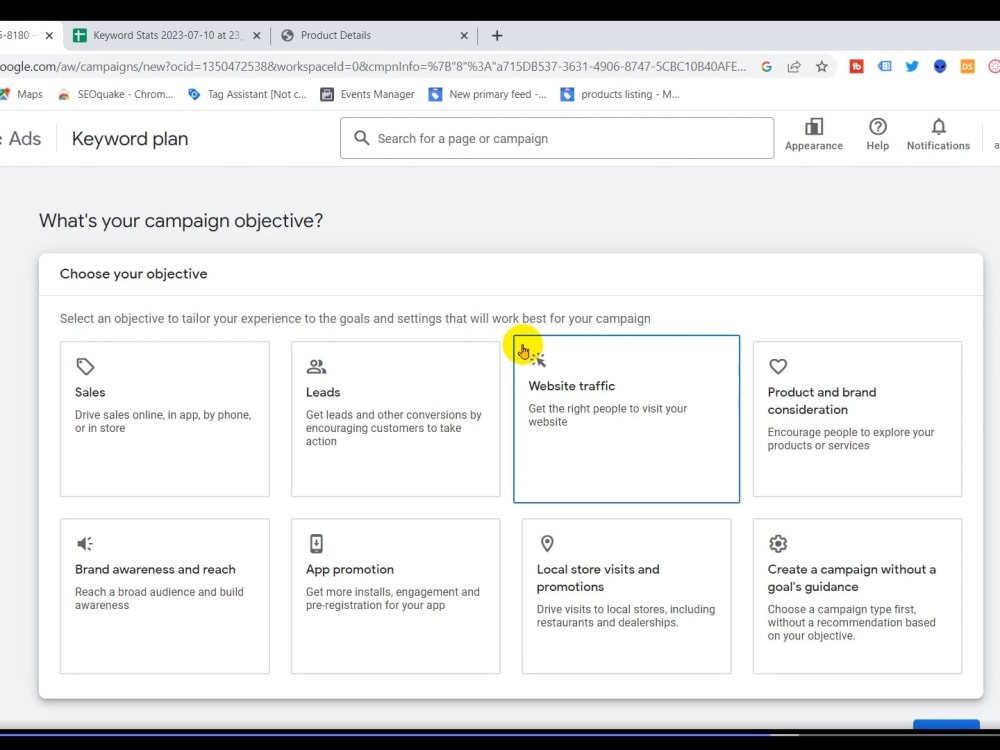Open the orange DS extension icon
1000x750 pixels.
[967, 66]
